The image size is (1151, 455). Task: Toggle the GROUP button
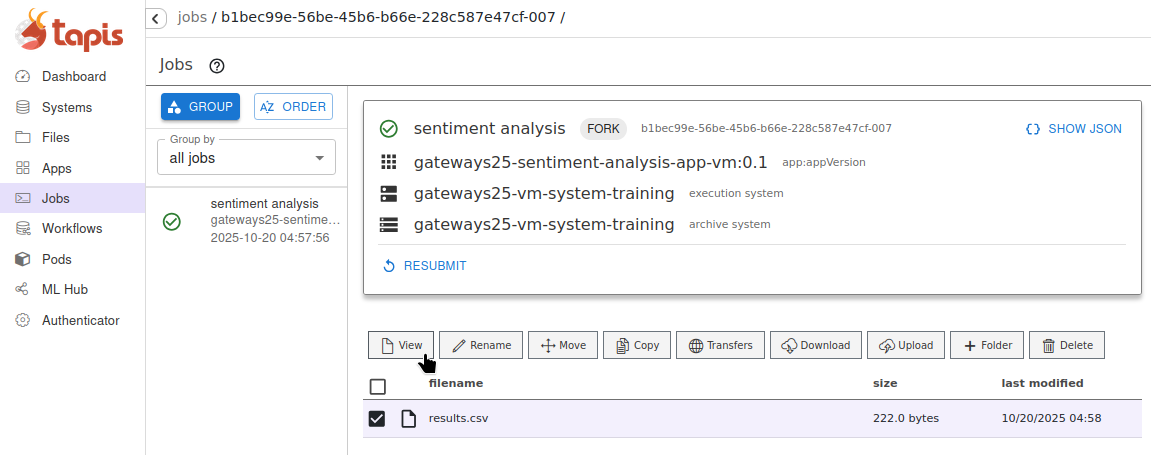coord(200,107)
